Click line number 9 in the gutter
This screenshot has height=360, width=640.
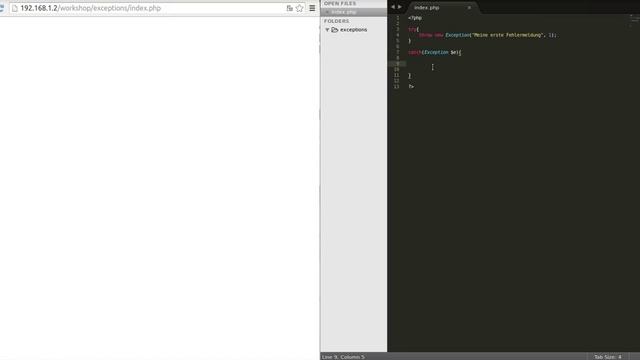pos(398,64)
